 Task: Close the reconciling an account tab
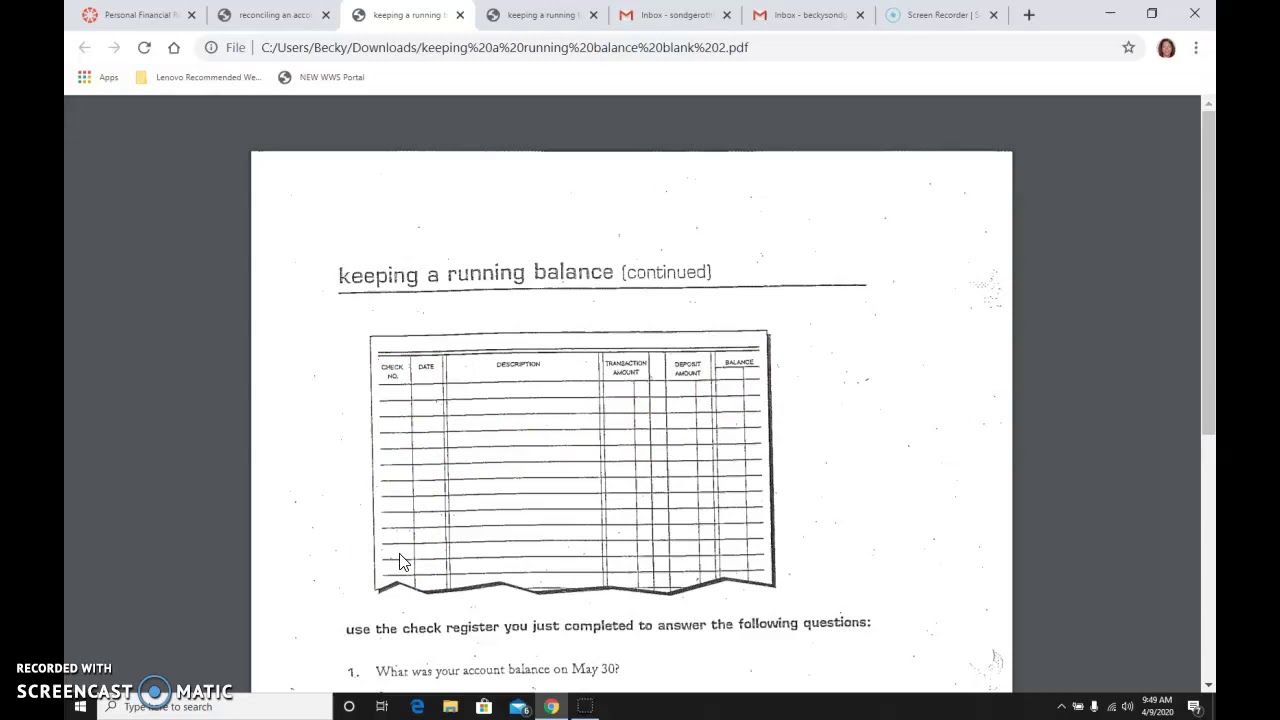point(326,15)
